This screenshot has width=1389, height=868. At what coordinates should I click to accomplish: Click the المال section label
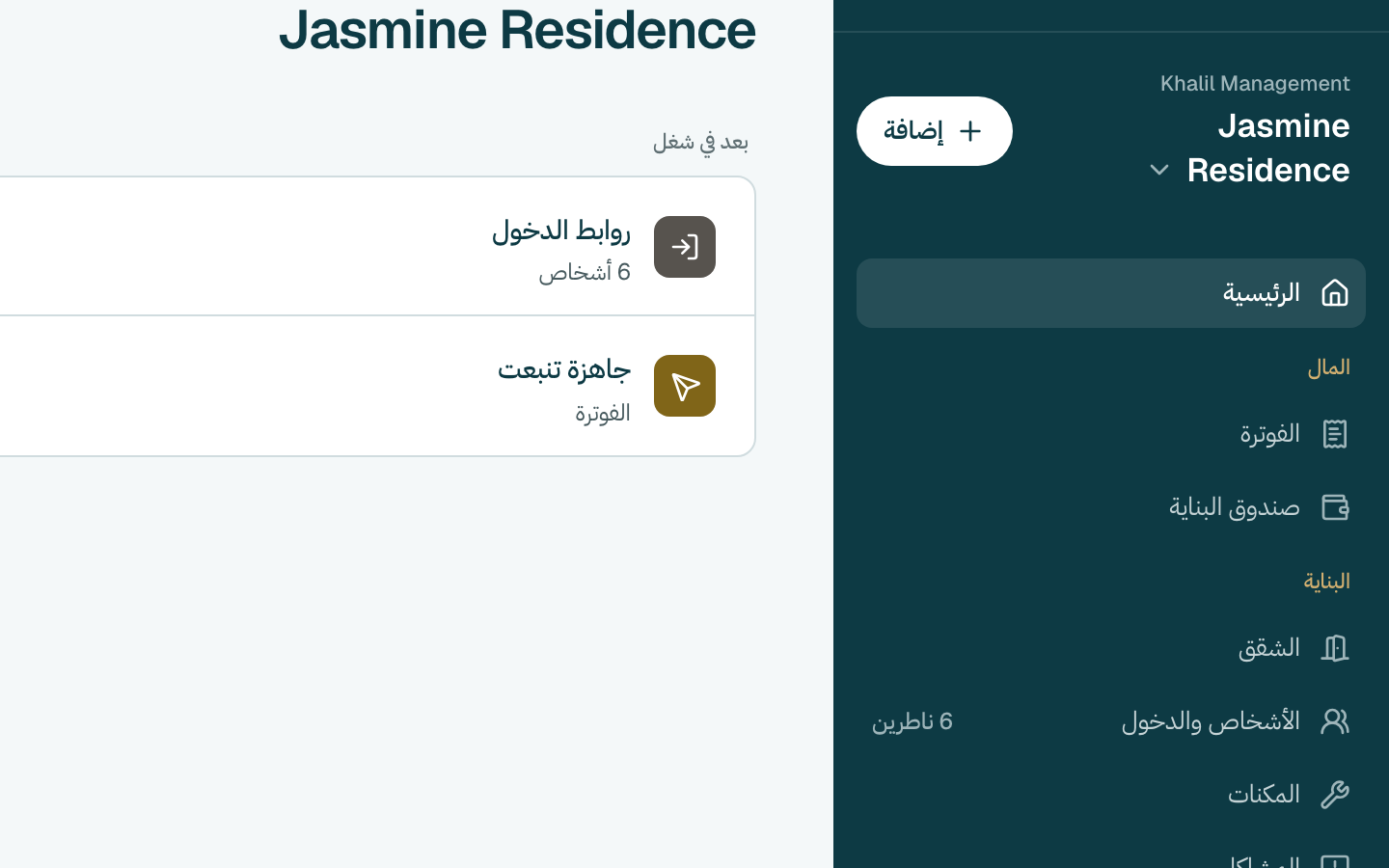point(1328,367)
